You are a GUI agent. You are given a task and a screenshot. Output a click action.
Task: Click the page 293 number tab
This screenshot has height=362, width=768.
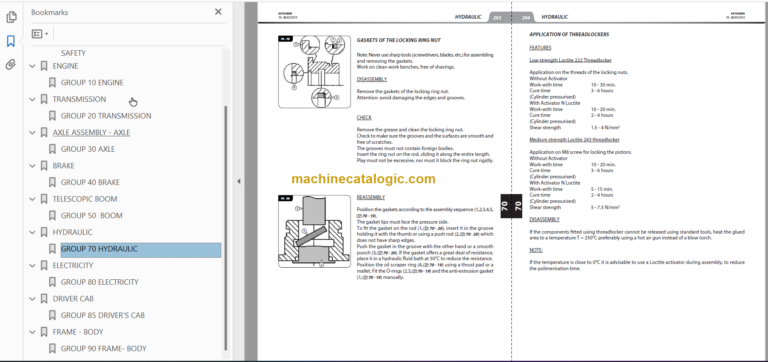click(497, 17)
